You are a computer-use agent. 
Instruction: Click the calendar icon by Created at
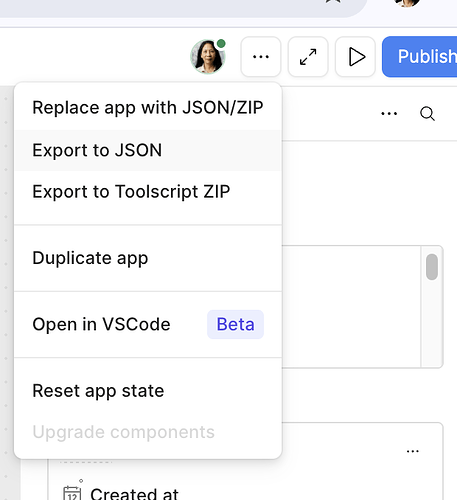tap(72, 493)
